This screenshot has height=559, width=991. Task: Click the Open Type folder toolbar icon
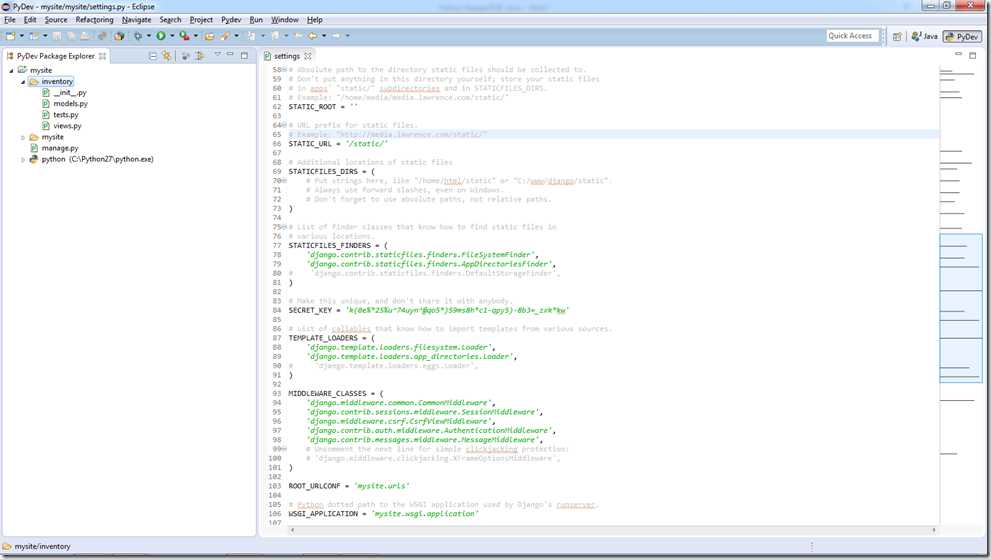(x=209, y=36)
